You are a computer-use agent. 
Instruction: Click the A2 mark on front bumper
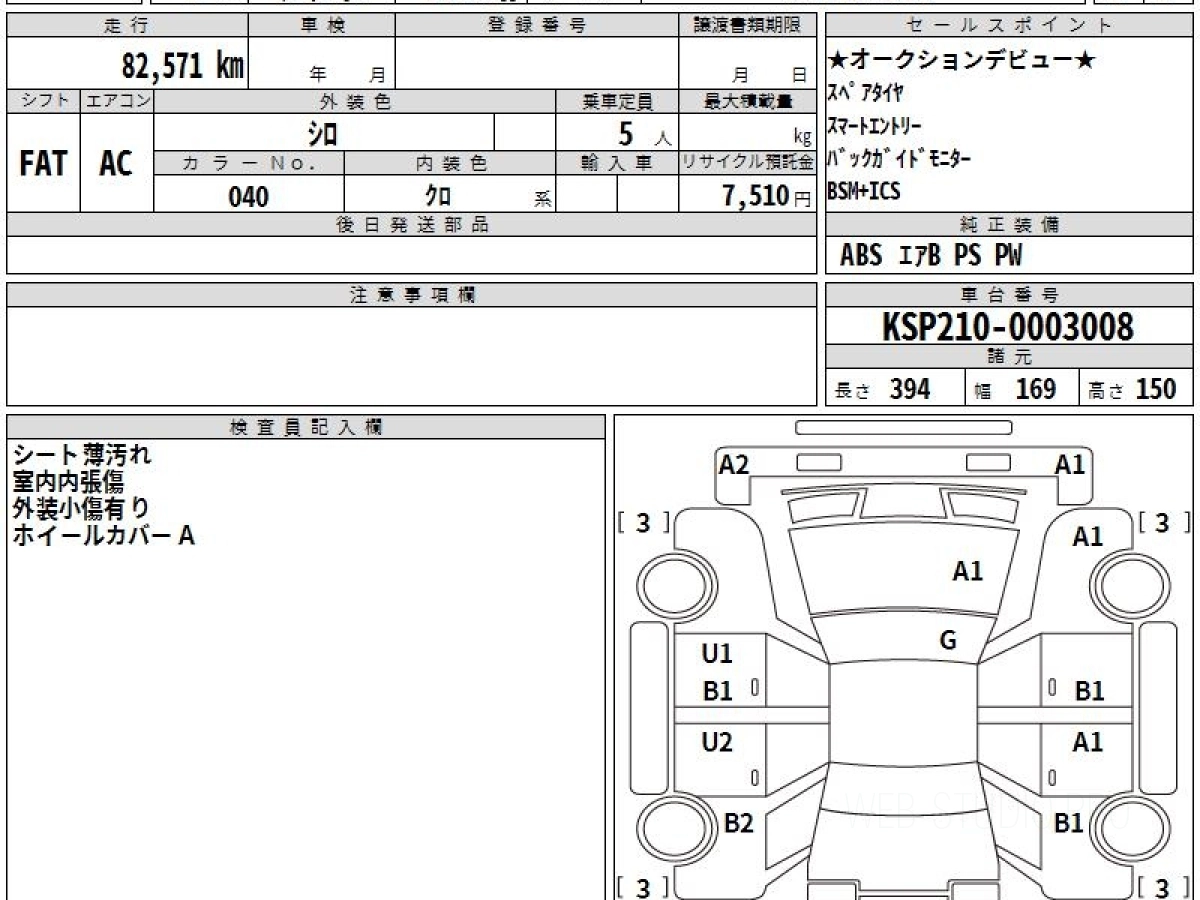coord(734,464)
